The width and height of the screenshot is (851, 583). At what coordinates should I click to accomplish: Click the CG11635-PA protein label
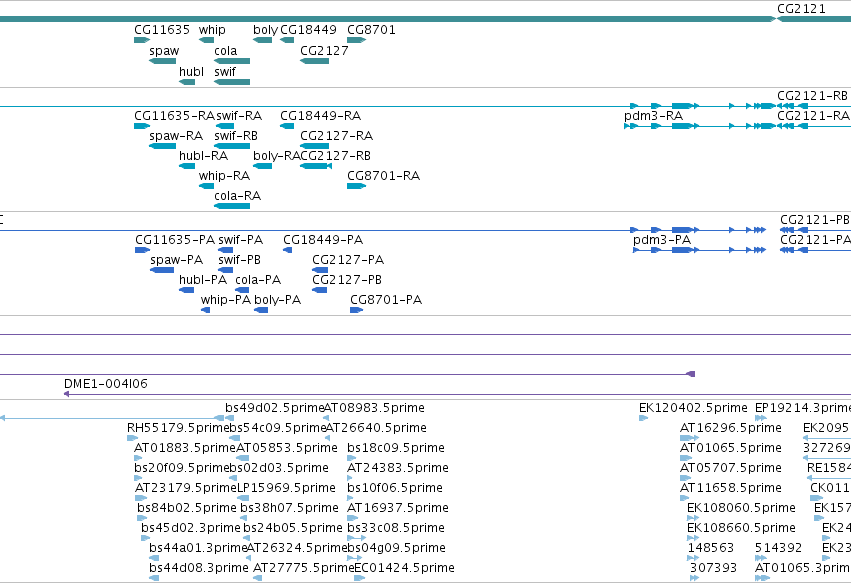[175, 240]
